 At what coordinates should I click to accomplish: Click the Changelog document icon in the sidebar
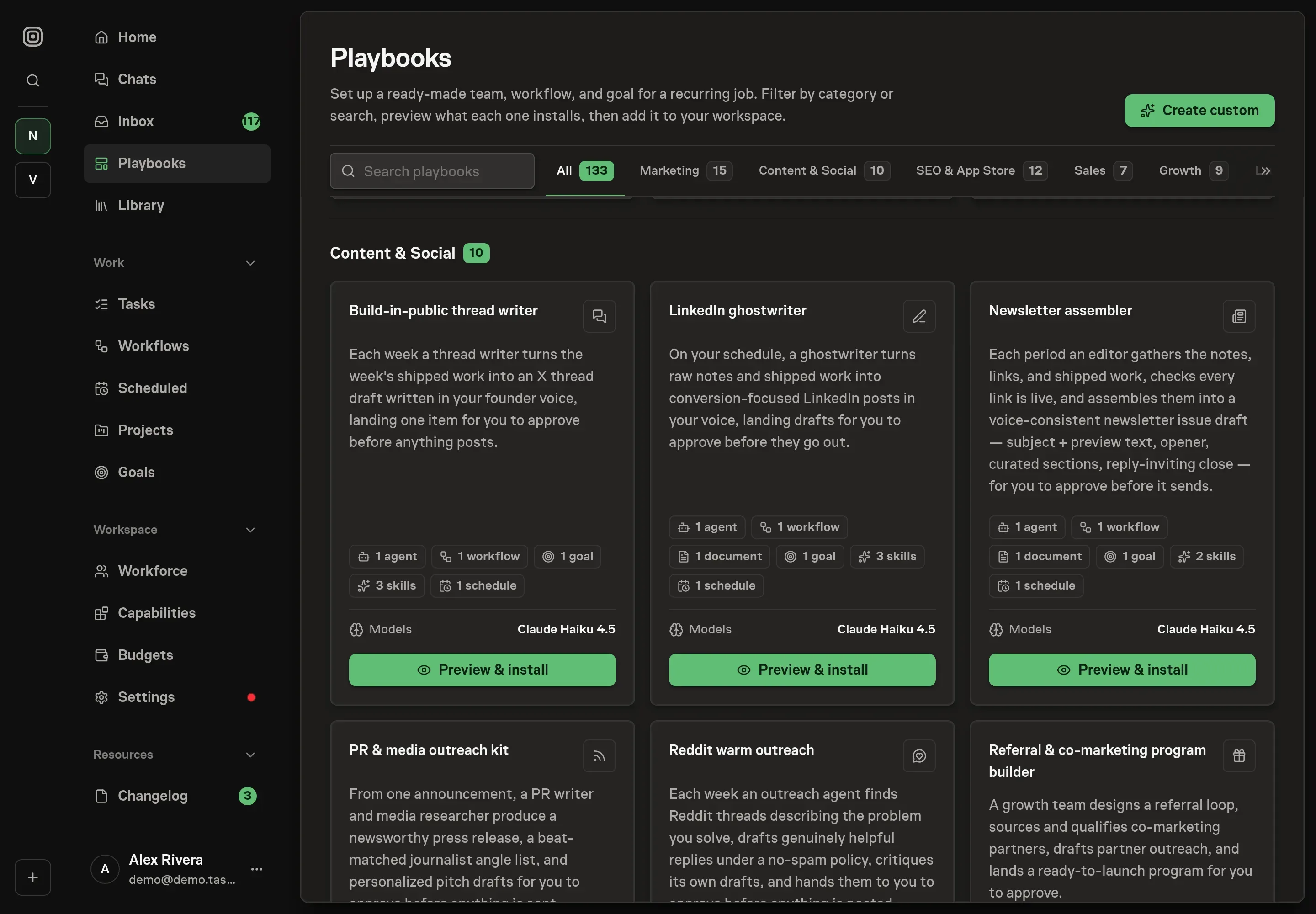[x=101, y=796]
